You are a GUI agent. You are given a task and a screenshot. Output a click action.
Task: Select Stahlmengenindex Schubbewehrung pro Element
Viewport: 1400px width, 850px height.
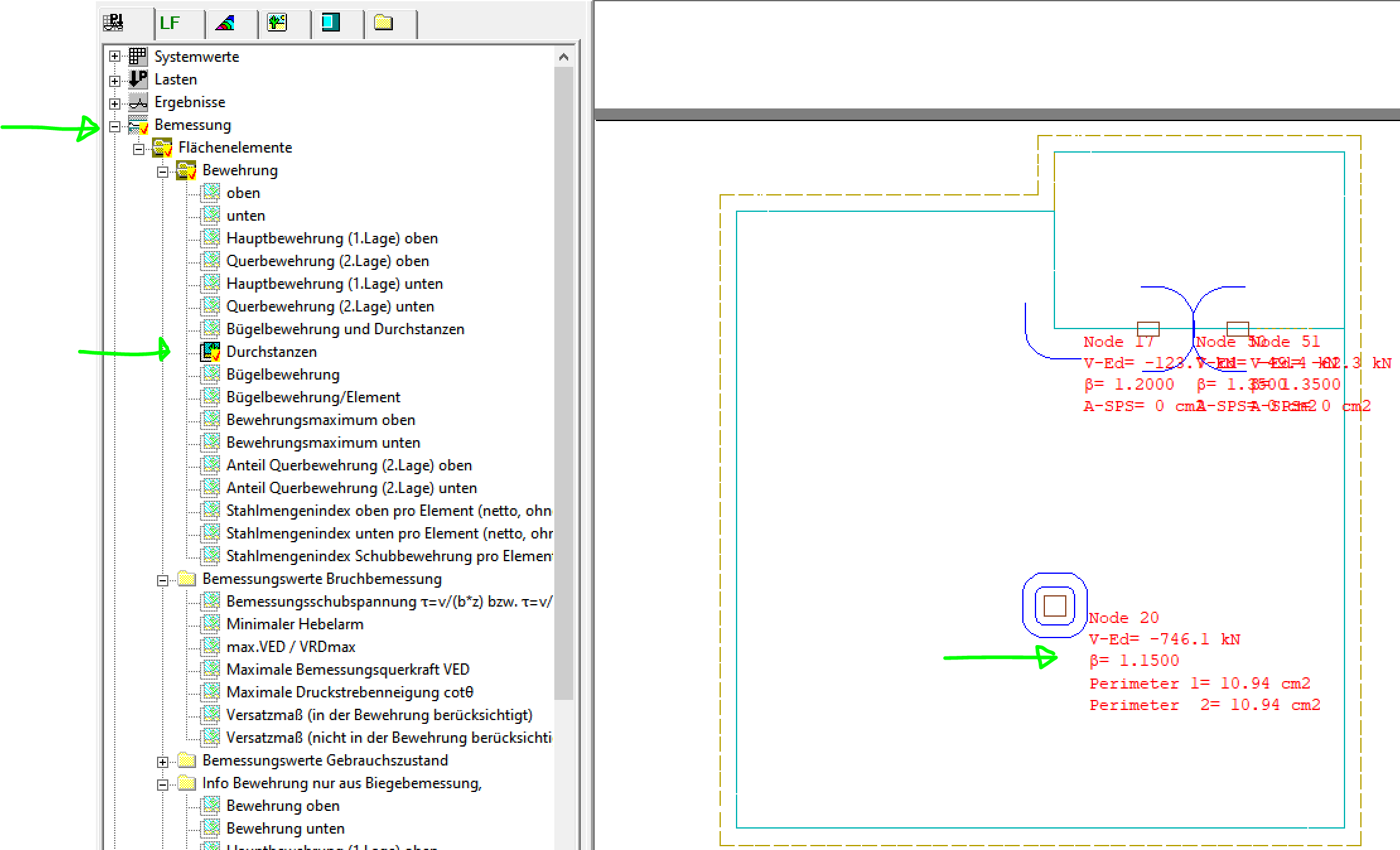click(x=388, y=556)
